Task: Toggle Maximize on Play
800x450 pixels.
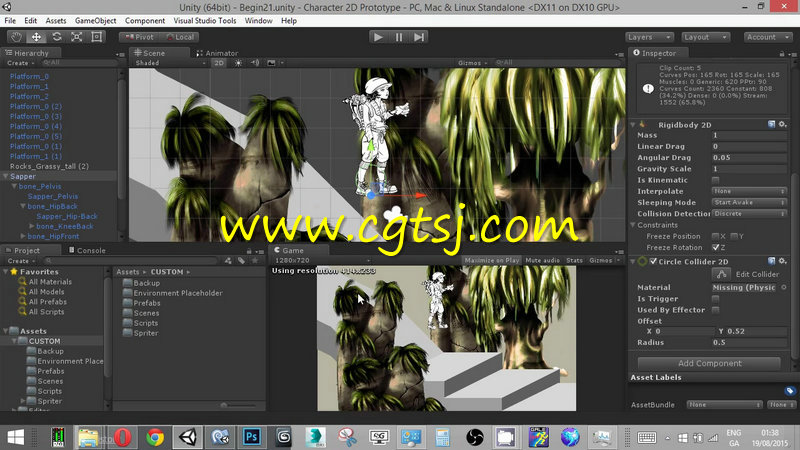Action: coord(492,260)
